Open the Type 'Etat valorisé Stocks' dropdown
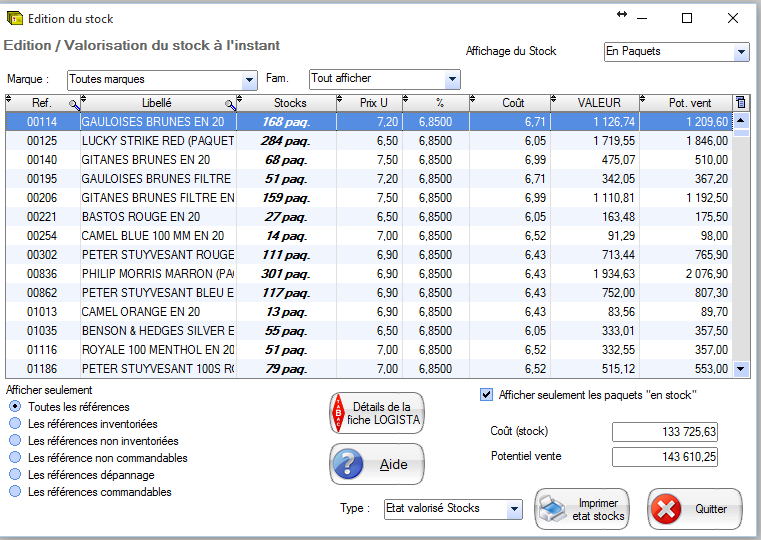The height and width of the screenshot is (540, 761). pyautogui.click(x=514, y=510)
